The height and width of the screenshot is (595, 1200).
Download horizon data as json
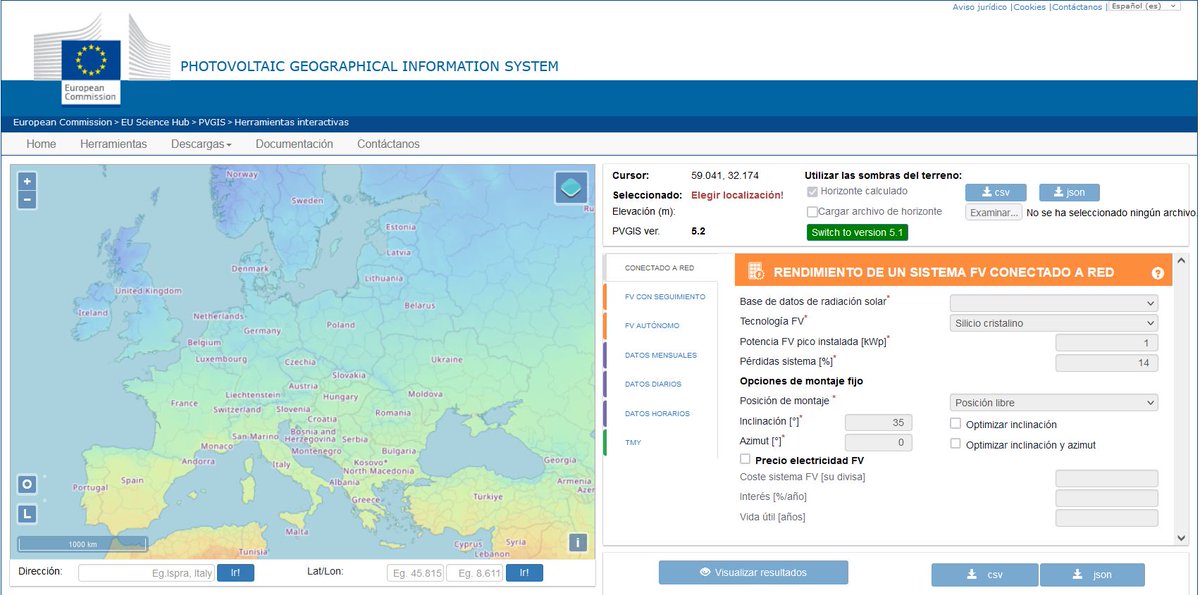click(x=1069, y=193)
